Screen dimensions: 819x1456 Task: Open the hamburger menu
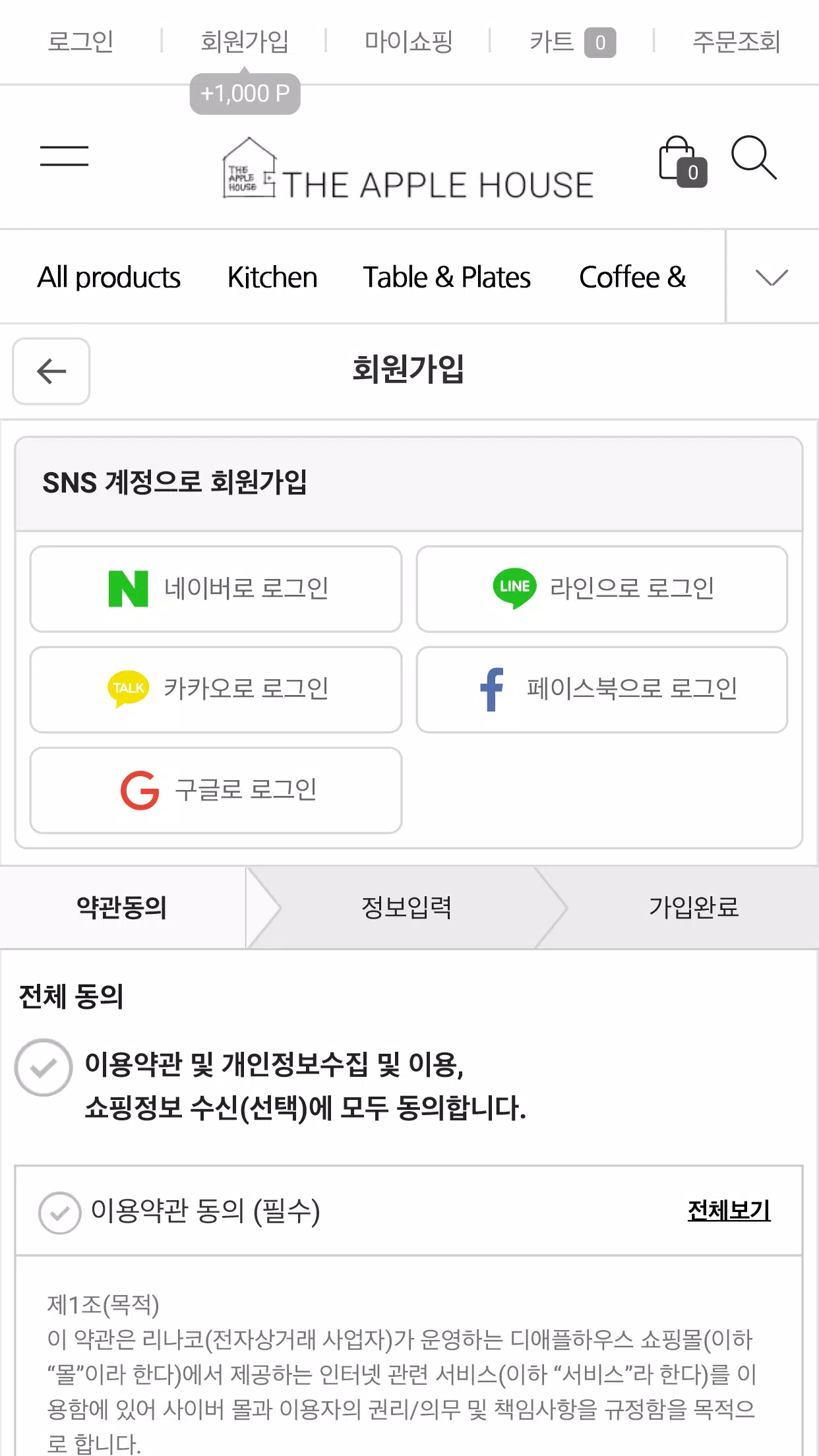click(64, 156)
